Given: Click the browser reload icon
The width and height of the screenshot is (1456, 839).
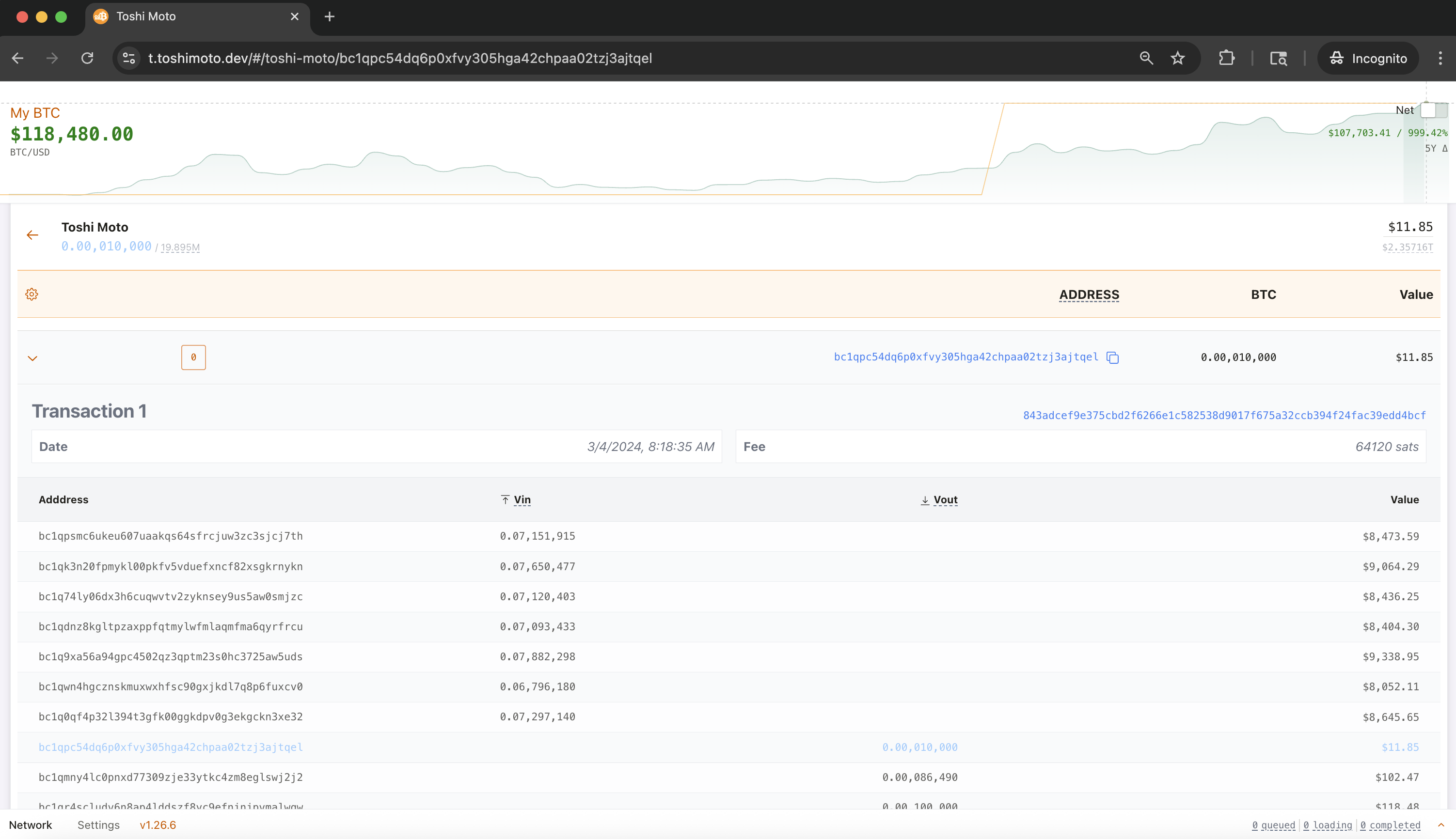Looking at the screenshot, I should pyautogui.click(x=87, y=58).
